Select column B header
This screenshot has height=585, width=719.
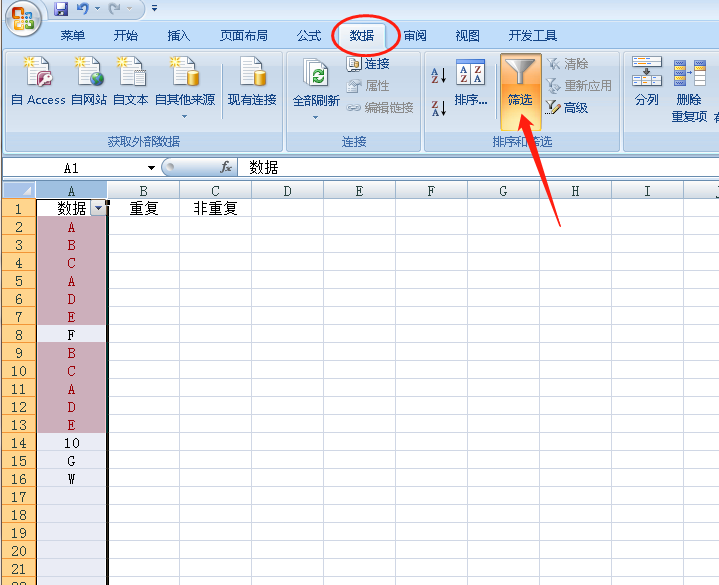coord(144,190)
